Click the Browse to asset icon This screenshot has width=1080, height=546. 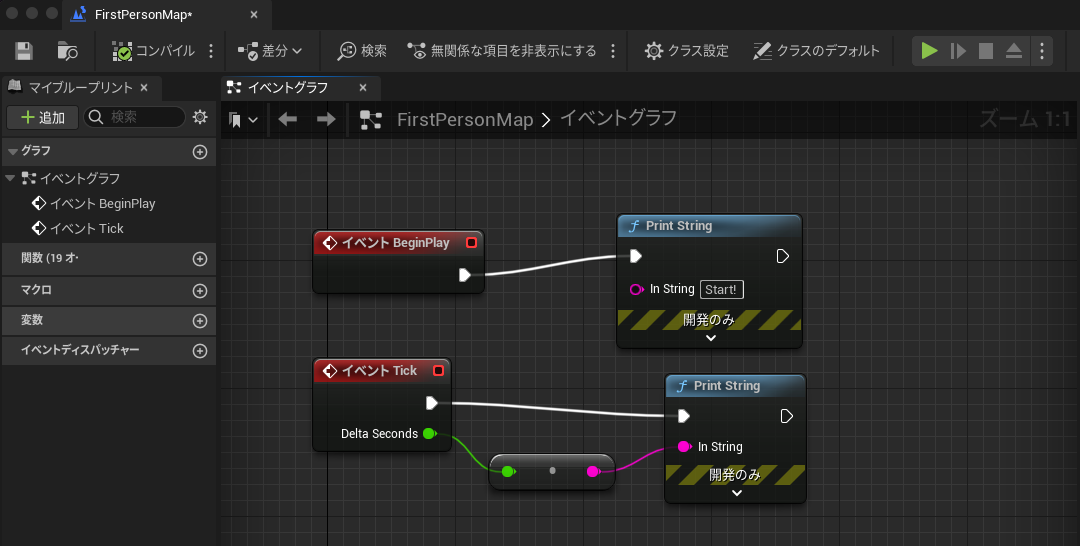67,51
